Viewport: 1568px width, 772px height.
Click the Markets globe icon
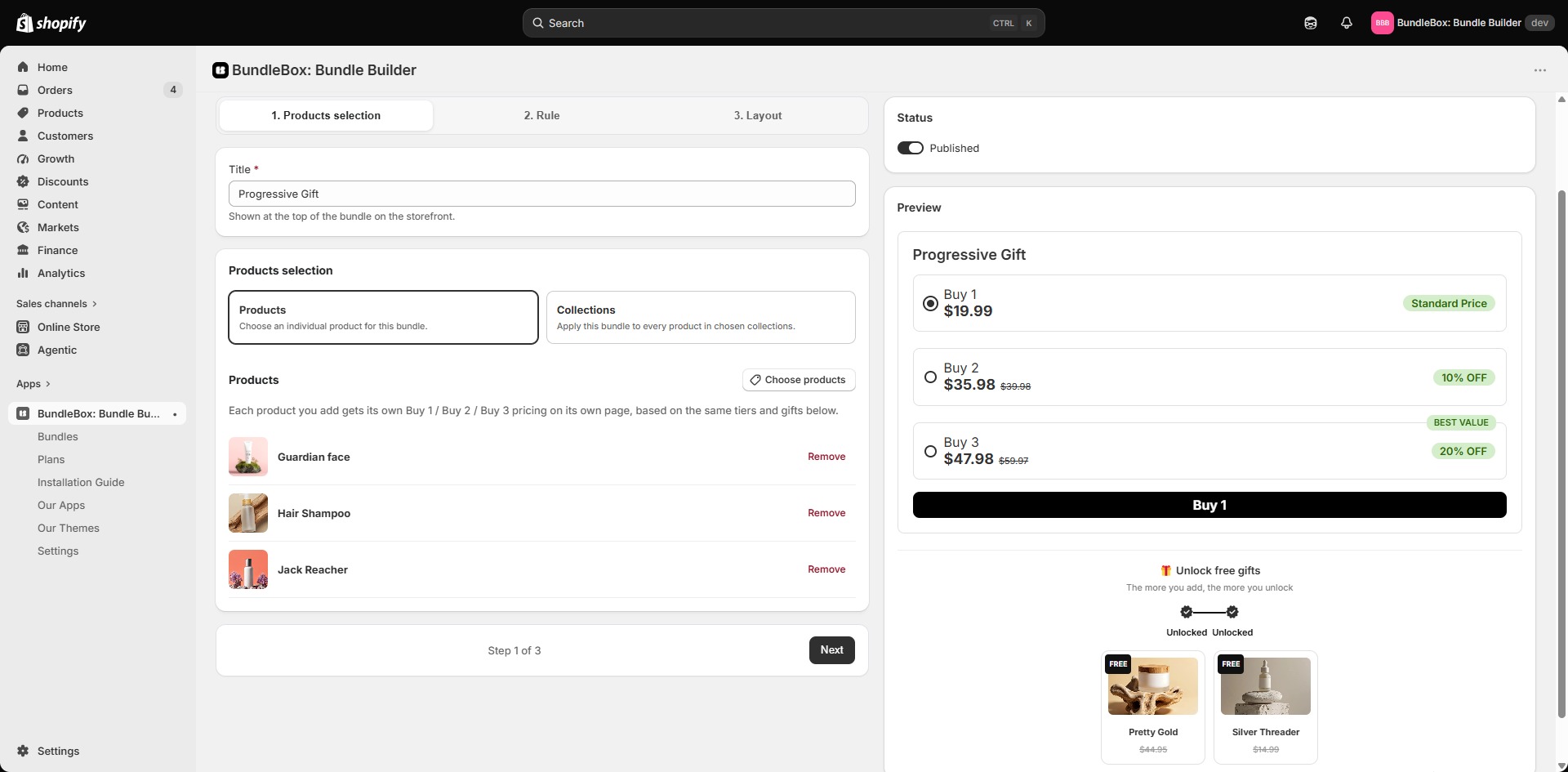23,227
